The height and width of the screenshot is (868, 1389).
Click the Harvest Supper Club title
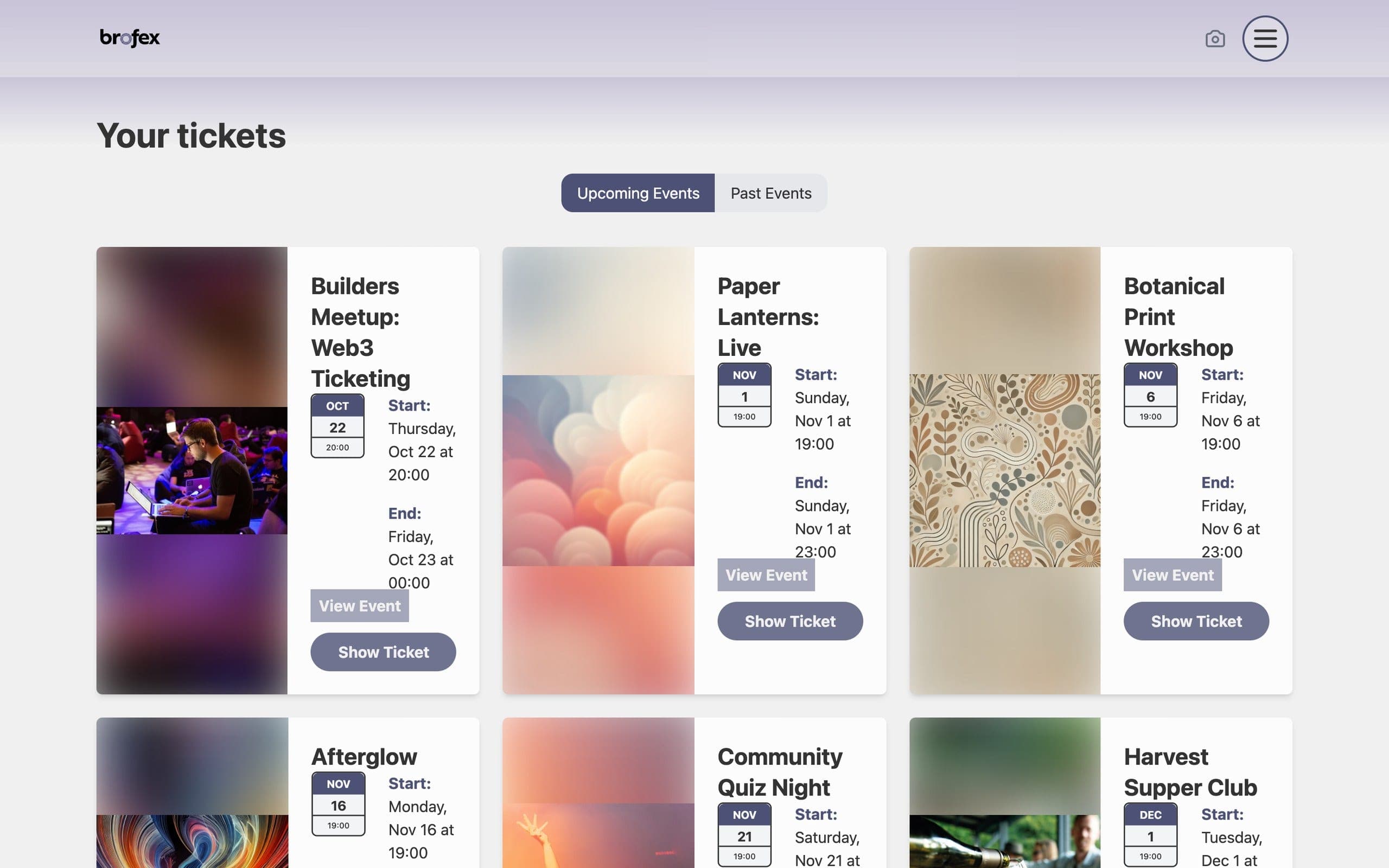[1190, 772]
